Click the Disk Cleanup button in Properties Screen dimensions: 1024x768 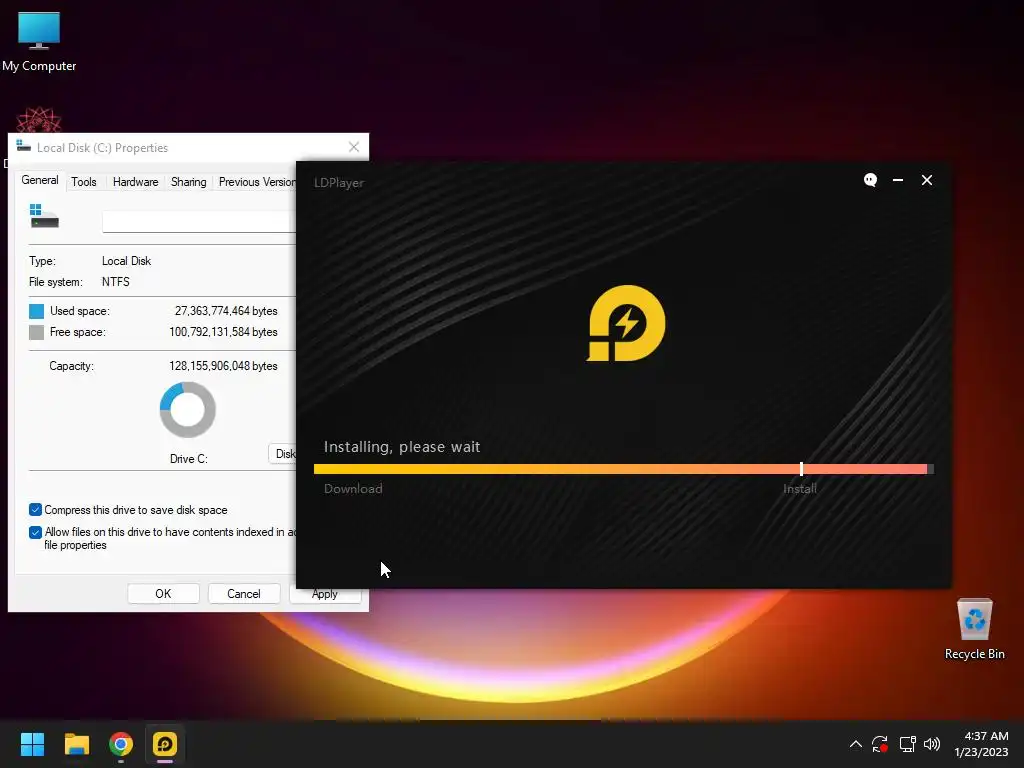coord(283,454)
